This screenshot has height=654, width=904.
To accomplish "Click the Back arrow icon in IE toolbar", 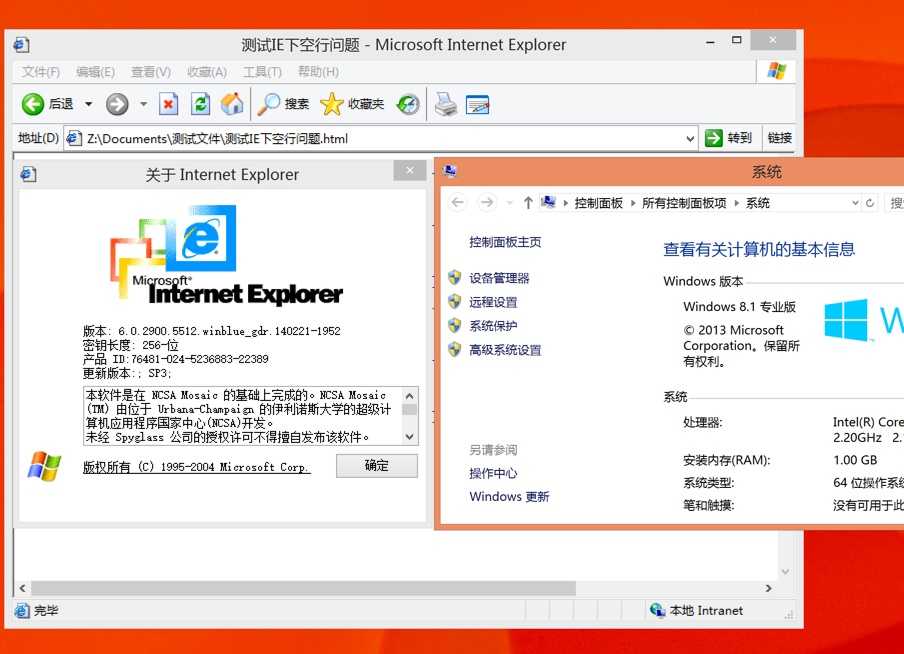I will click(x=33, y=104).
